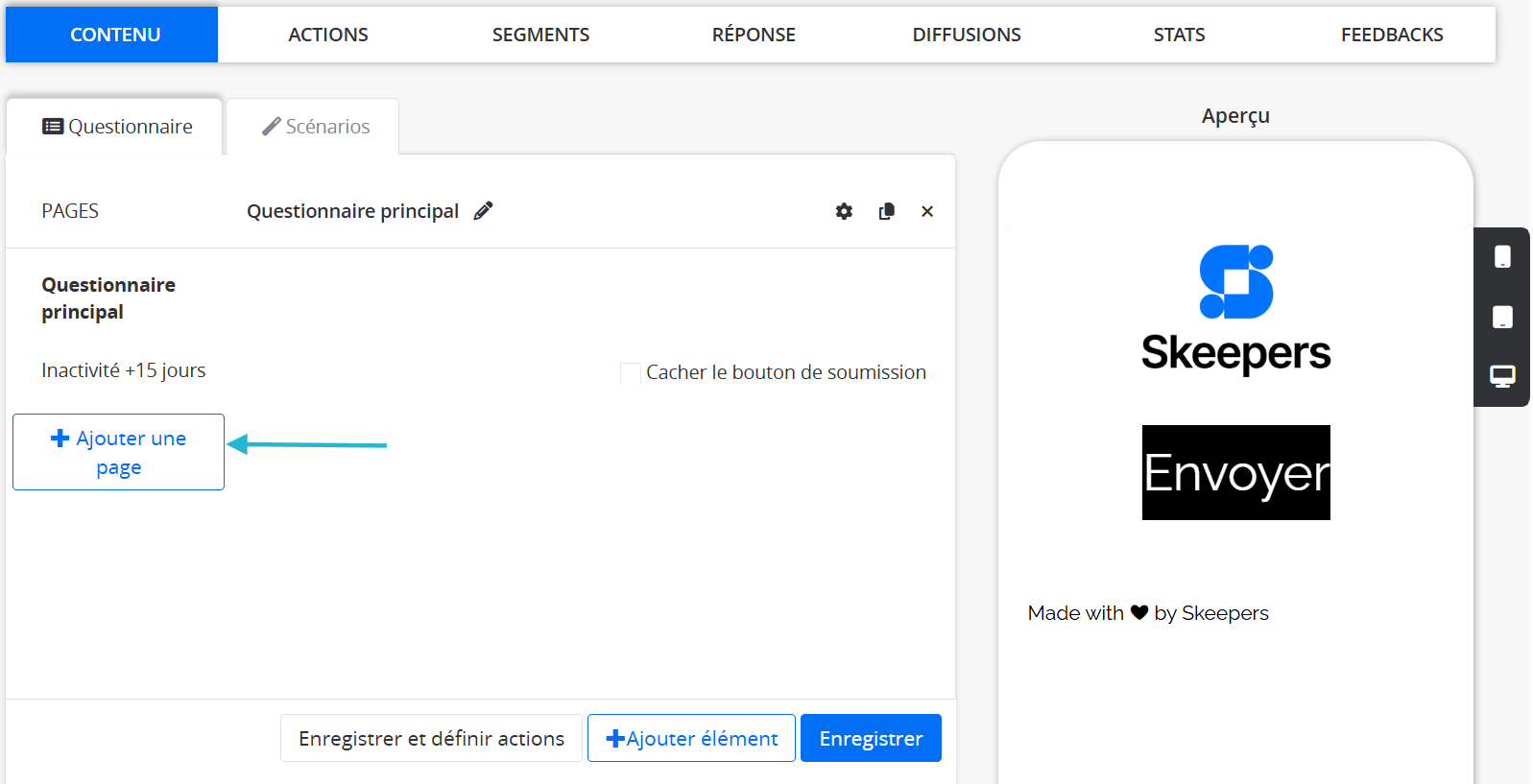The height and width of the screenshot is (784, 1533).
Task: Open the CONTENU tab
Action: click(112, 35)
